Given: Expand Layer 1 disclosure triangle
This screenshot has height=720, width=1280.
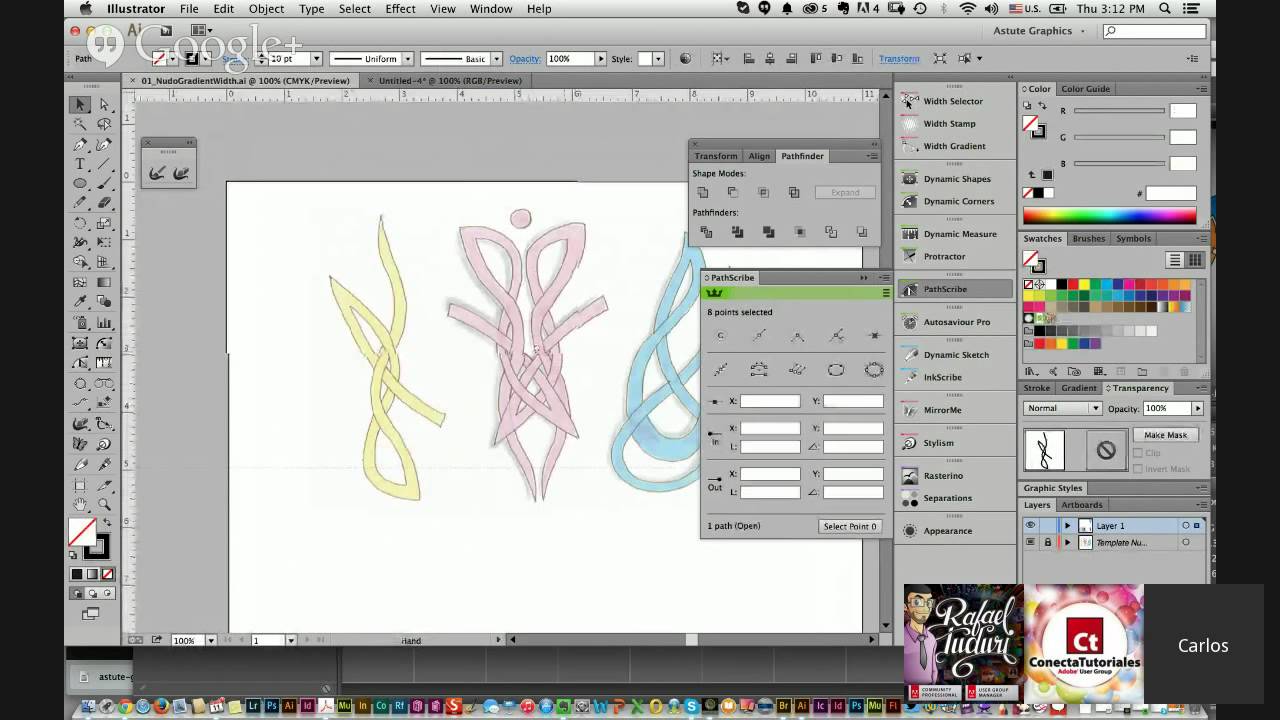Looking at the screenshot, I should pyautogui.click(x=1067, y=526).
